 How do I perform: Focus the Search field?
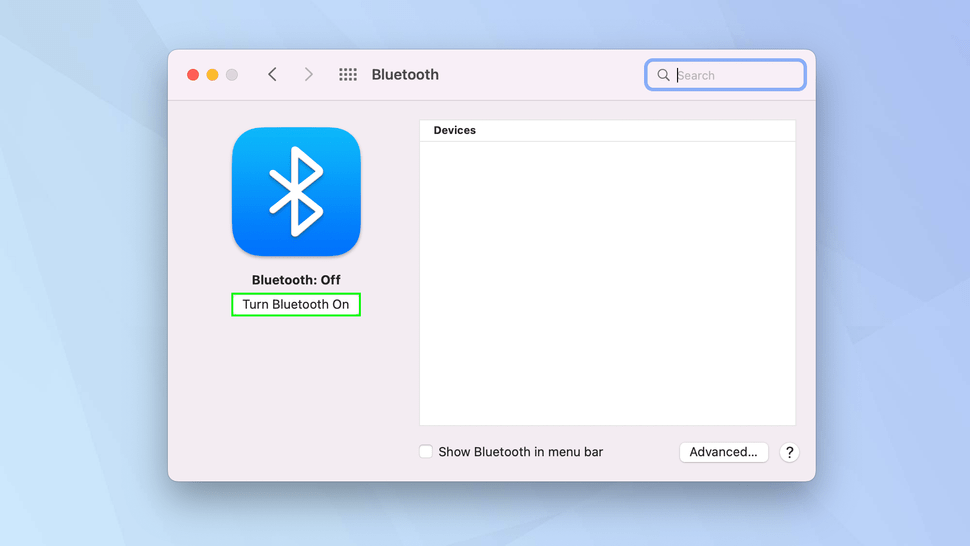pos(725,75)
